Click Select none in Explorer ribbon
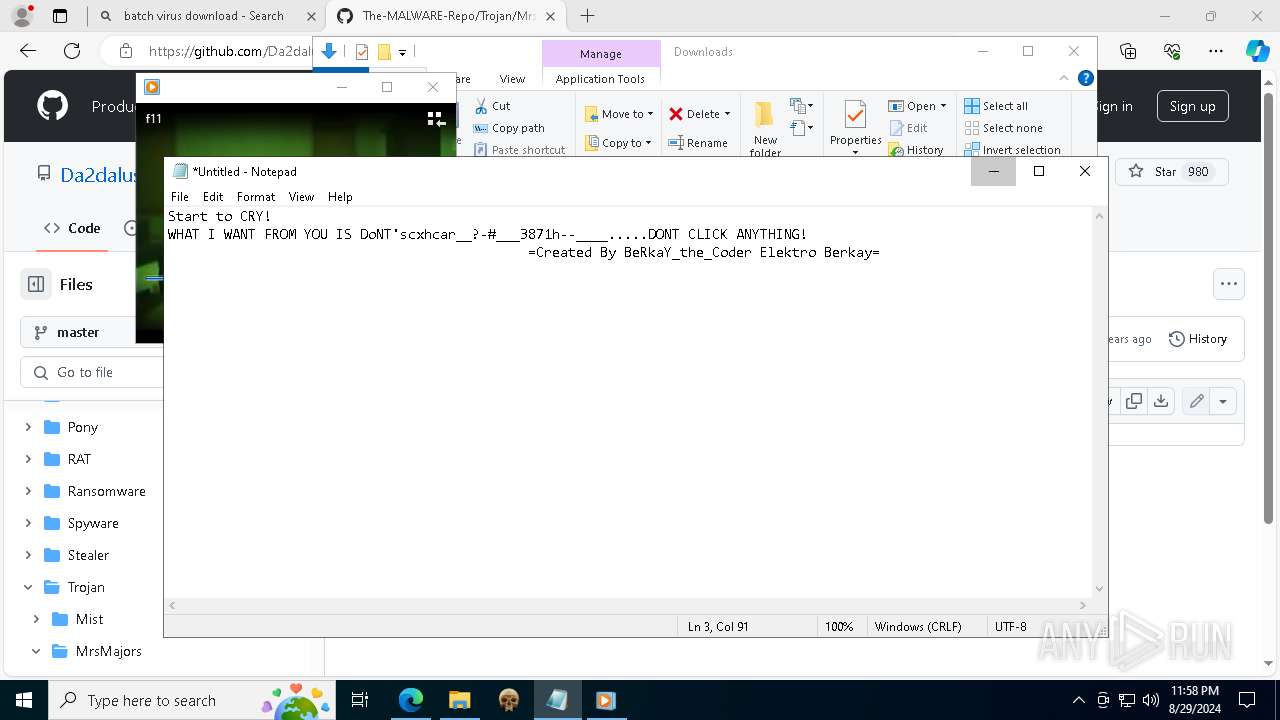 pos(1004,128)
